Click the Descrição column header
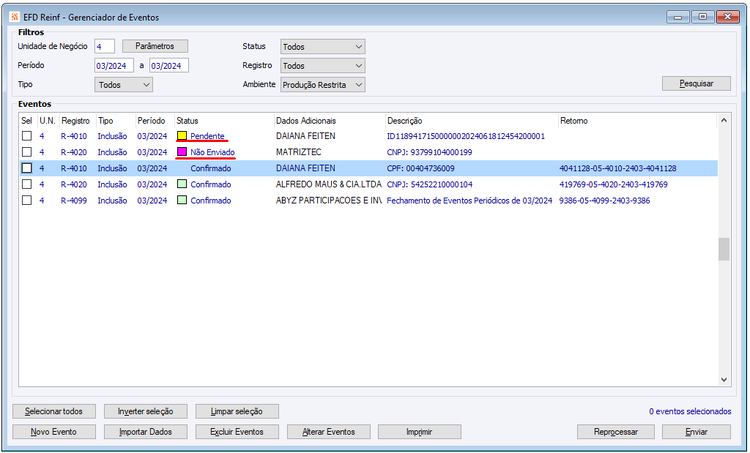Image resolution: width=750 pixels, height=453 pixels. [x=405, y=121]
